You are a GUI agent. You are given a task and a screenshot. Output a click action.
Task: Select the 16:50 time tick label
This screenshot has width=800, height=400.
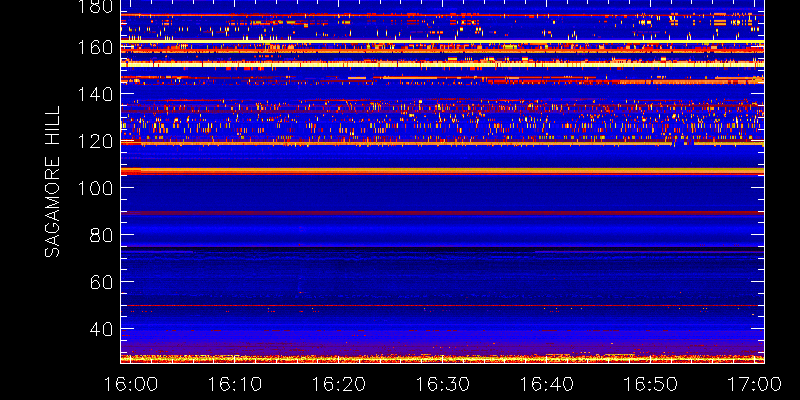click(651, 384)
